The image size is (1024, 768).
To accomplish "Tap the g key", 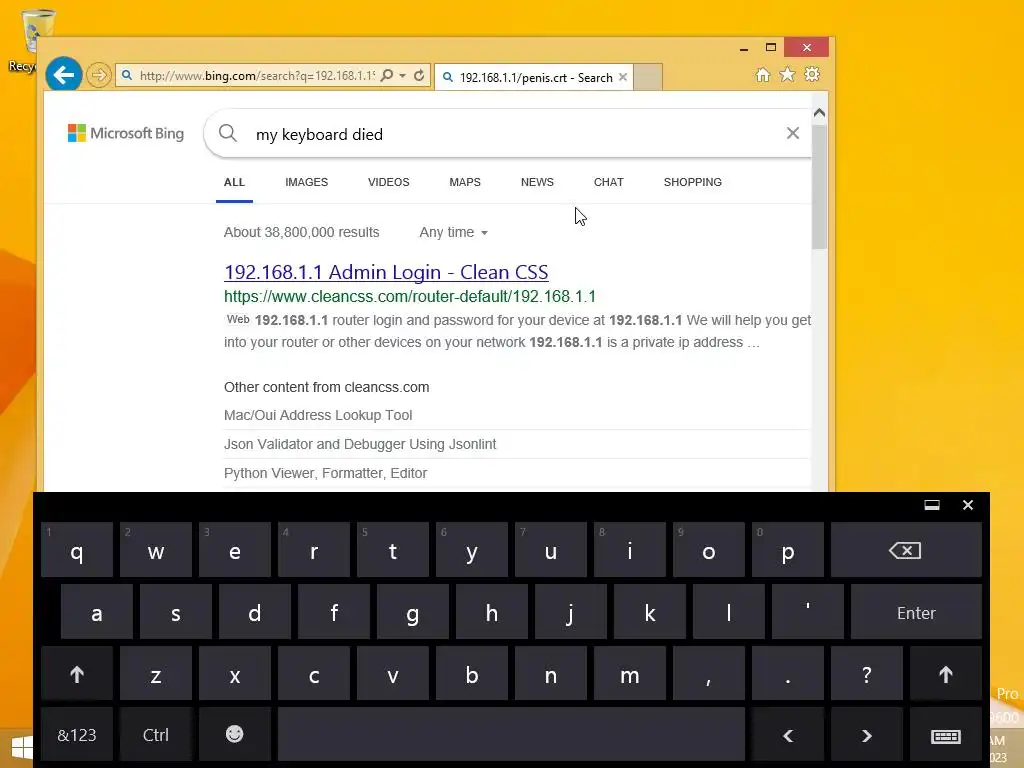I will [x=413, y=612].
